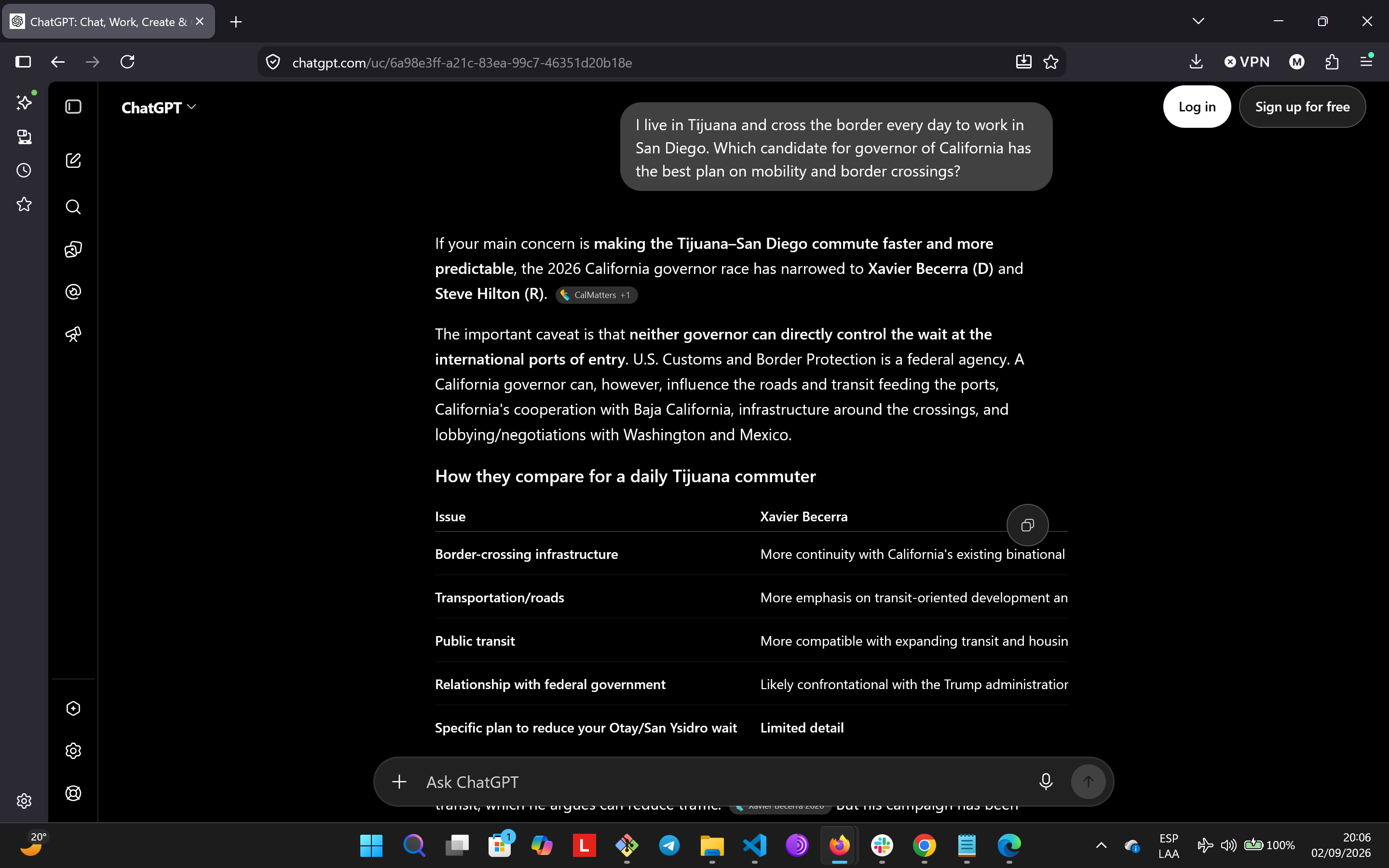The height and width of the screenshot is (868, 1389).
Task: Open the site security shield info
Action: click(x=273, y=62)
